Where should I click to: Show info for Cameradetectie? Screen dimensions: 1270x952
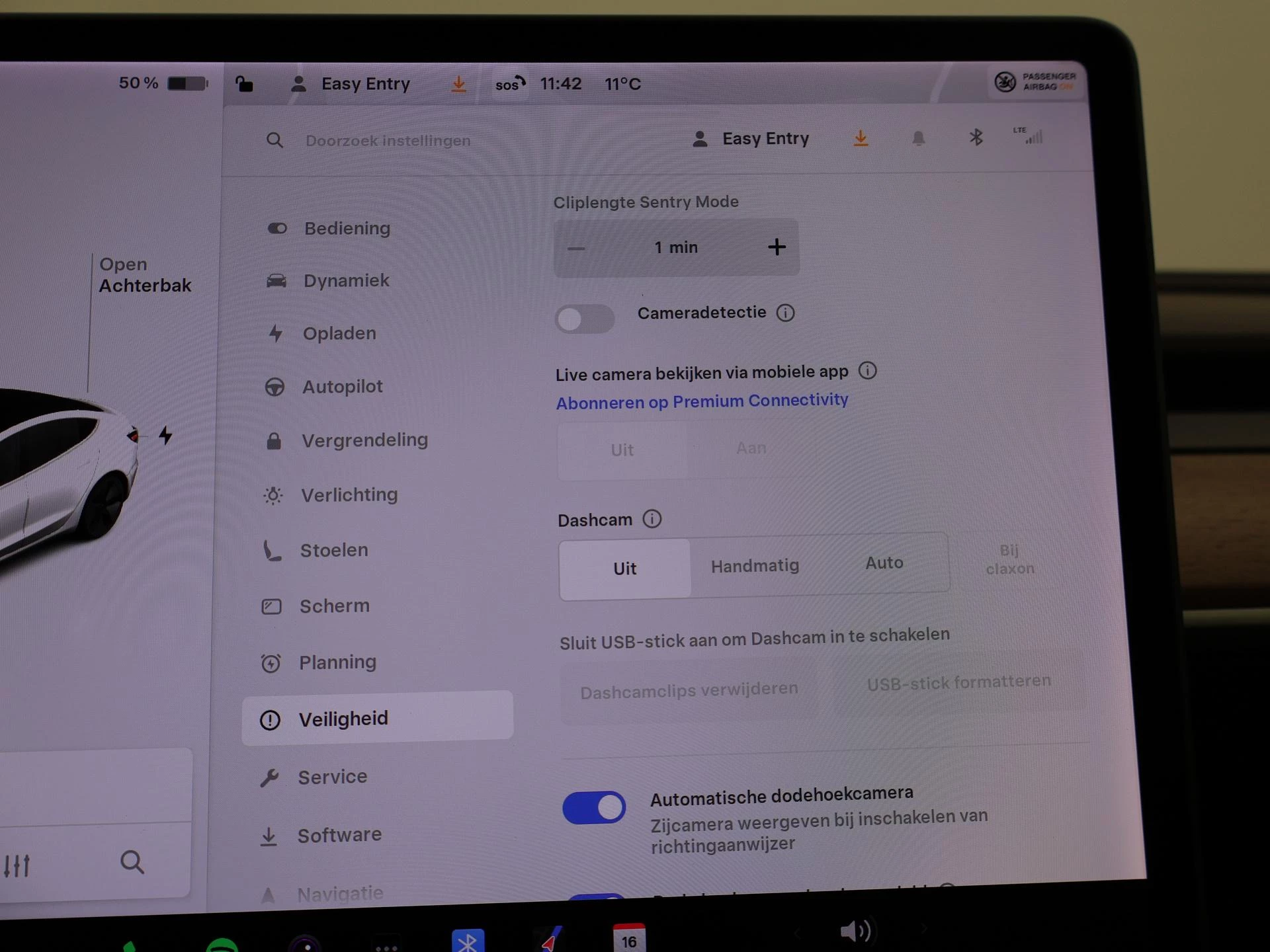coord(785,313)
